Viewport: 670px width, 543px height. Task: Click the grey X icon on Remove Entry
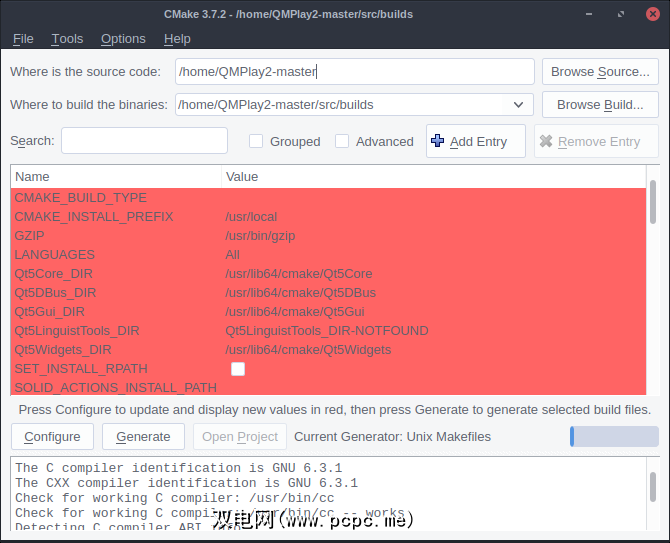[x=546, y=141]
